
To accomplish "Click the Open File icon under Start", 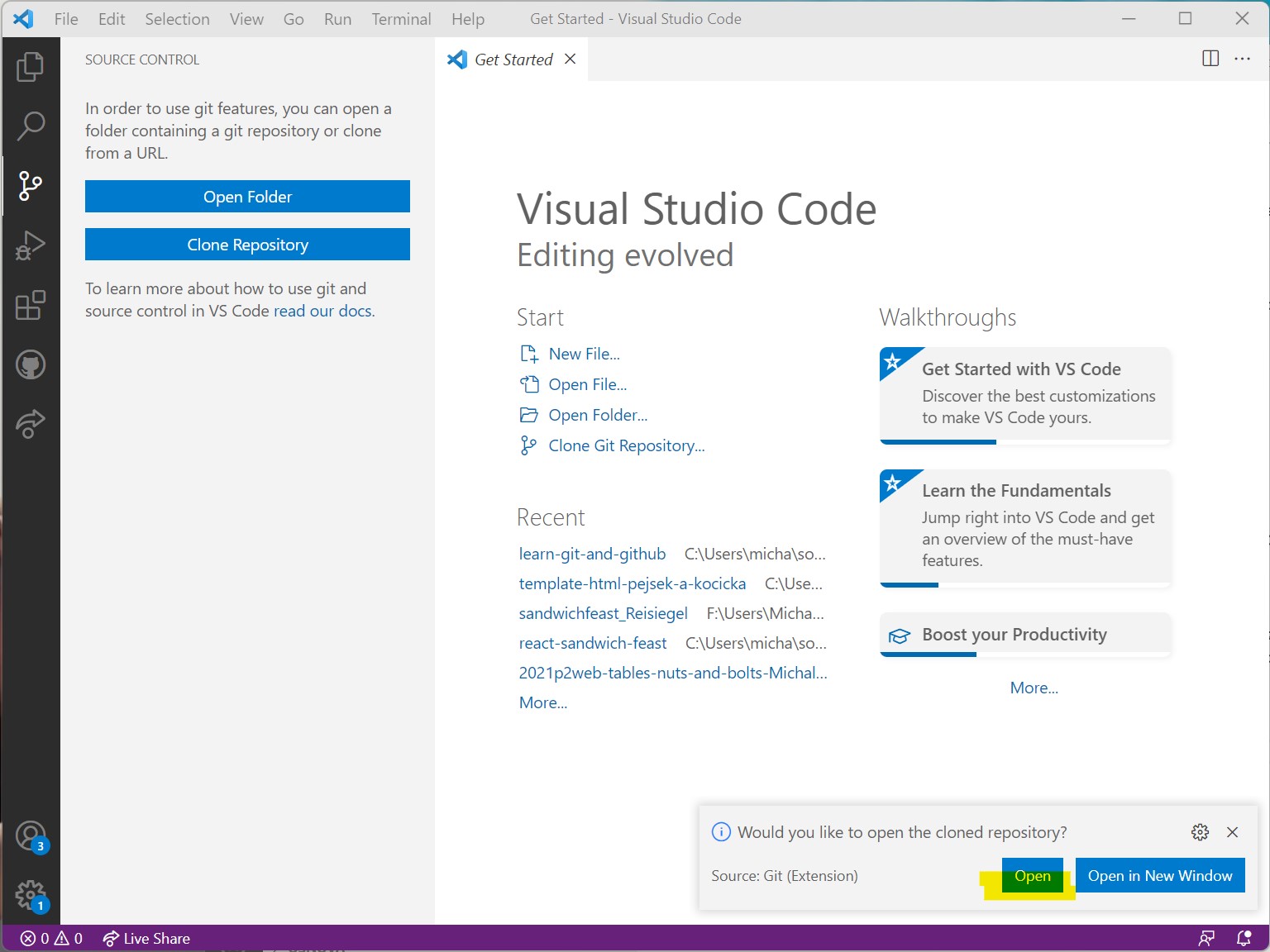I will pos(529,384).
